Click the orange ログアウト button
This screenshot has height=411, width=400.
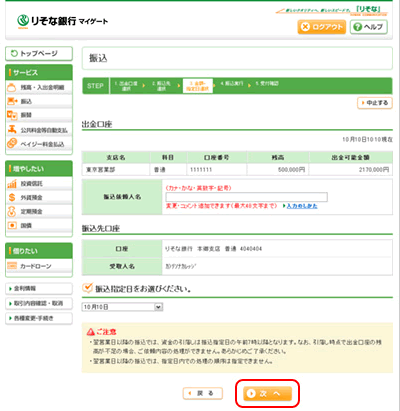pos(322,27)
